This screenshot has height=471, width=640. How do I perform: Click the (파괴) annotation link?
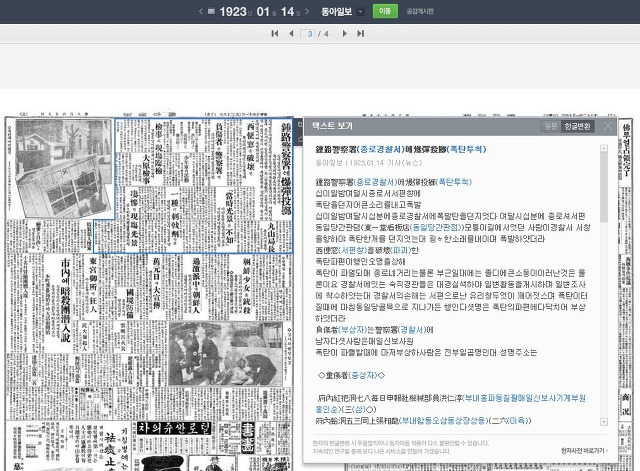click(400, 250)
